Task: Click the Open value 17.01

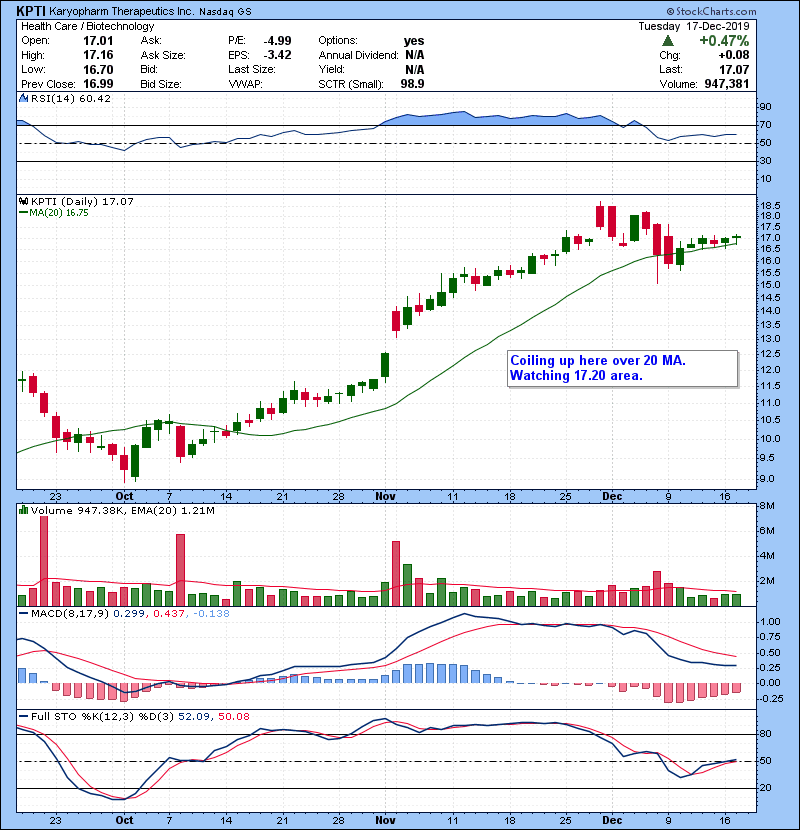Action: (x=98, y=41)
